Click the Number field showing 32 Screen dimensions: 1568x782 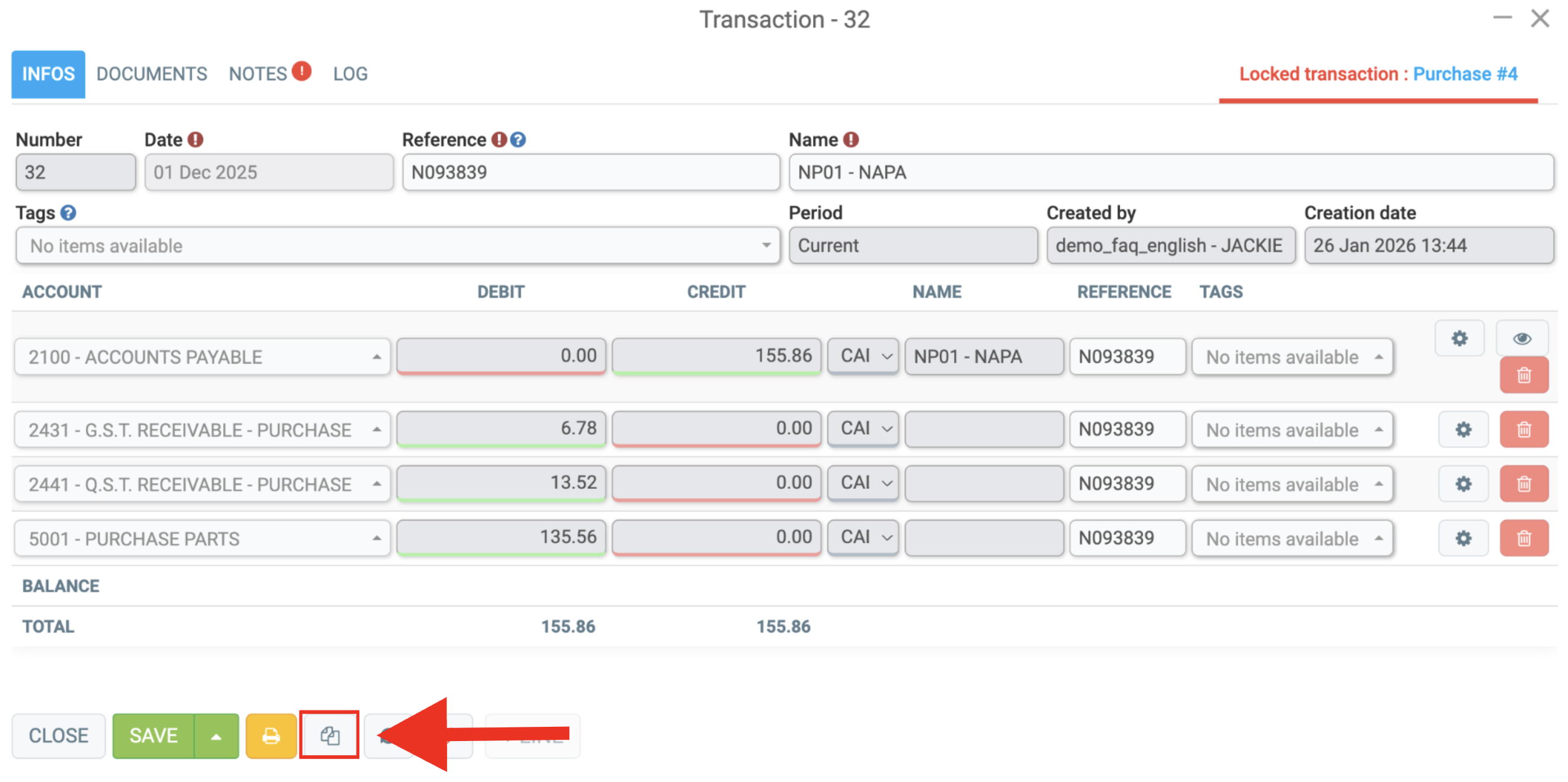75,171
